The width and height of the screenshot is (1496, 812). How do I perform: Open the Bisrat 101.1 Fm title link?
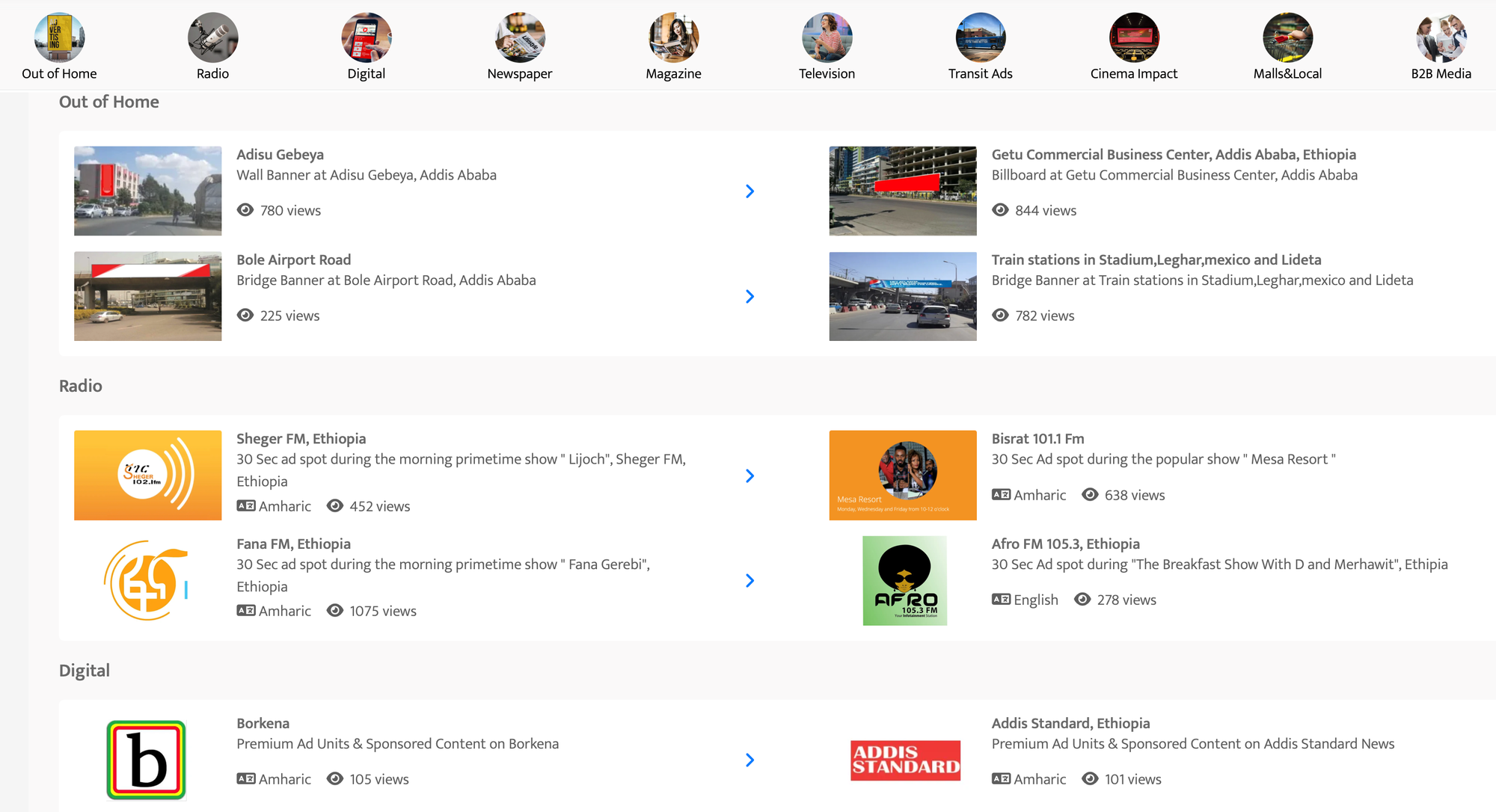(1038, 439)
